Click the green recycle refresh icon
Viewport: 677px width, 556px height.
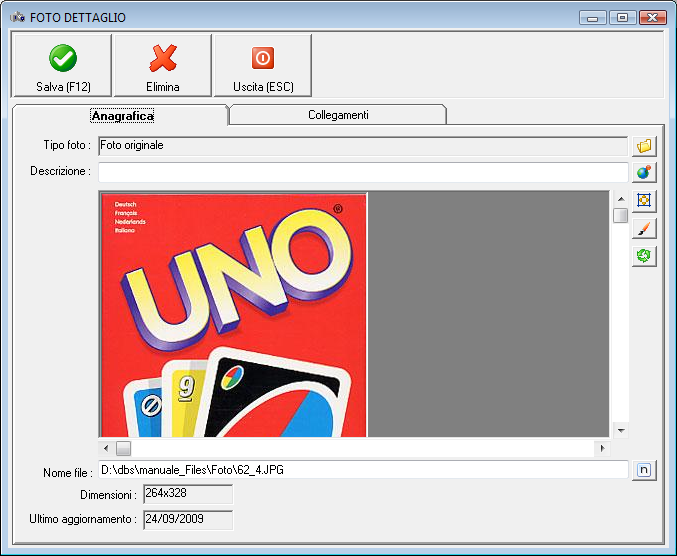tap(644, 256)
